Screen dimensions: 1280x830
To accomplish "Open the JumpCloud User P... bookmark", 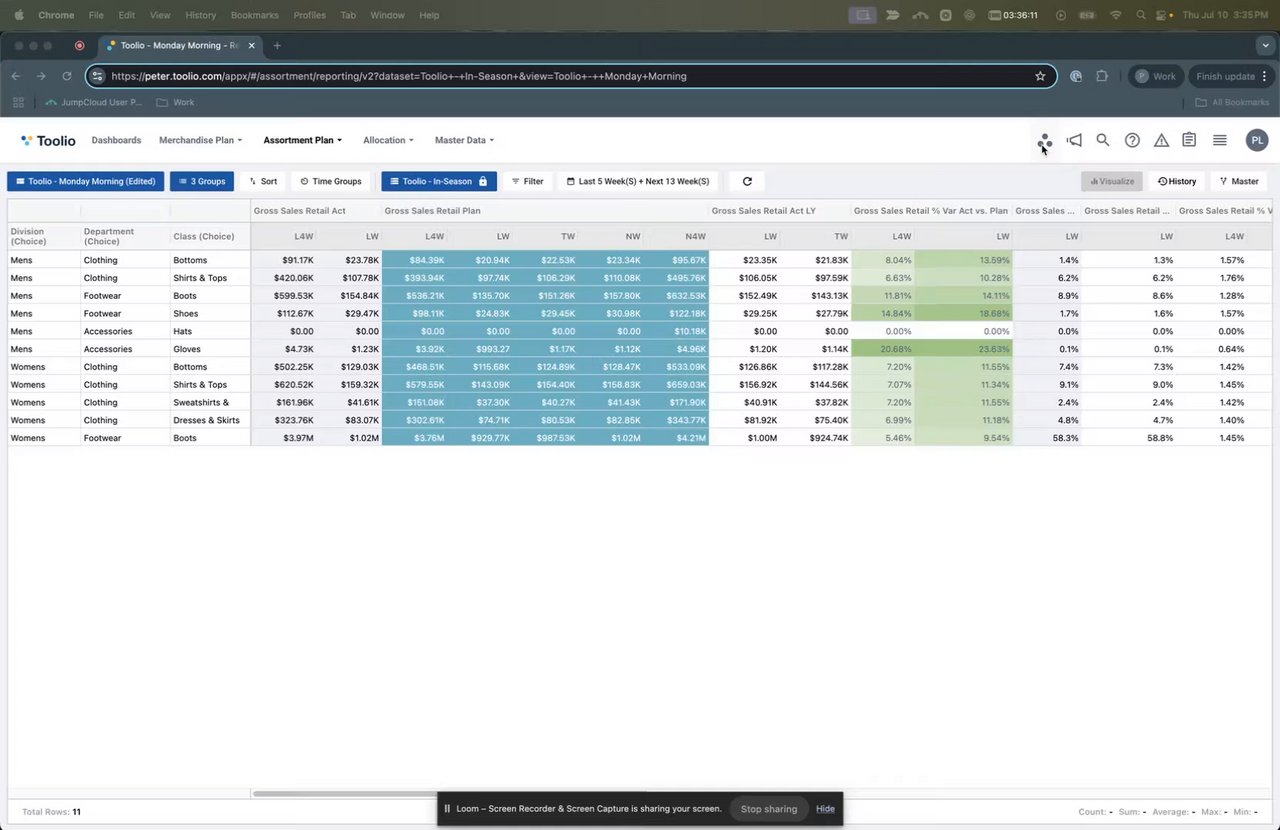I will tap(94, 102).
